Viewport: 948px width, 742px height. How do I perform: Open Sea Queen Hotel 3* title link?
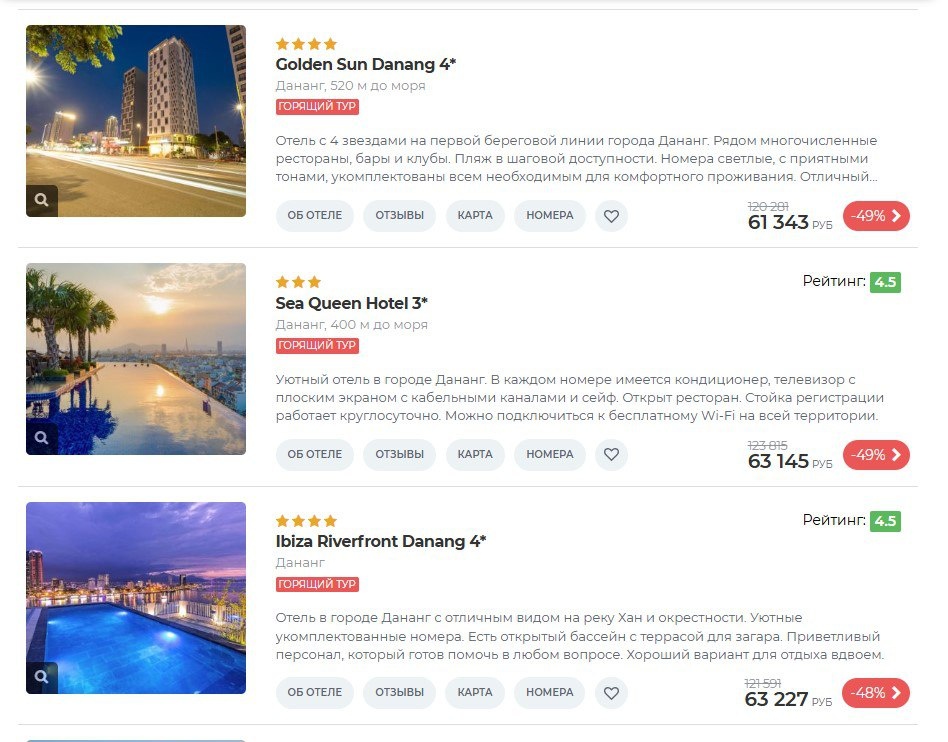(351, 303)
